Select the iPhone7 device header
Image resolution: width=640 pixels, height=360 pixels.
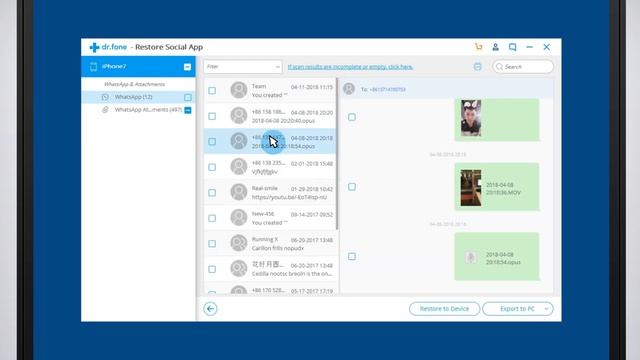coord(138,67)
